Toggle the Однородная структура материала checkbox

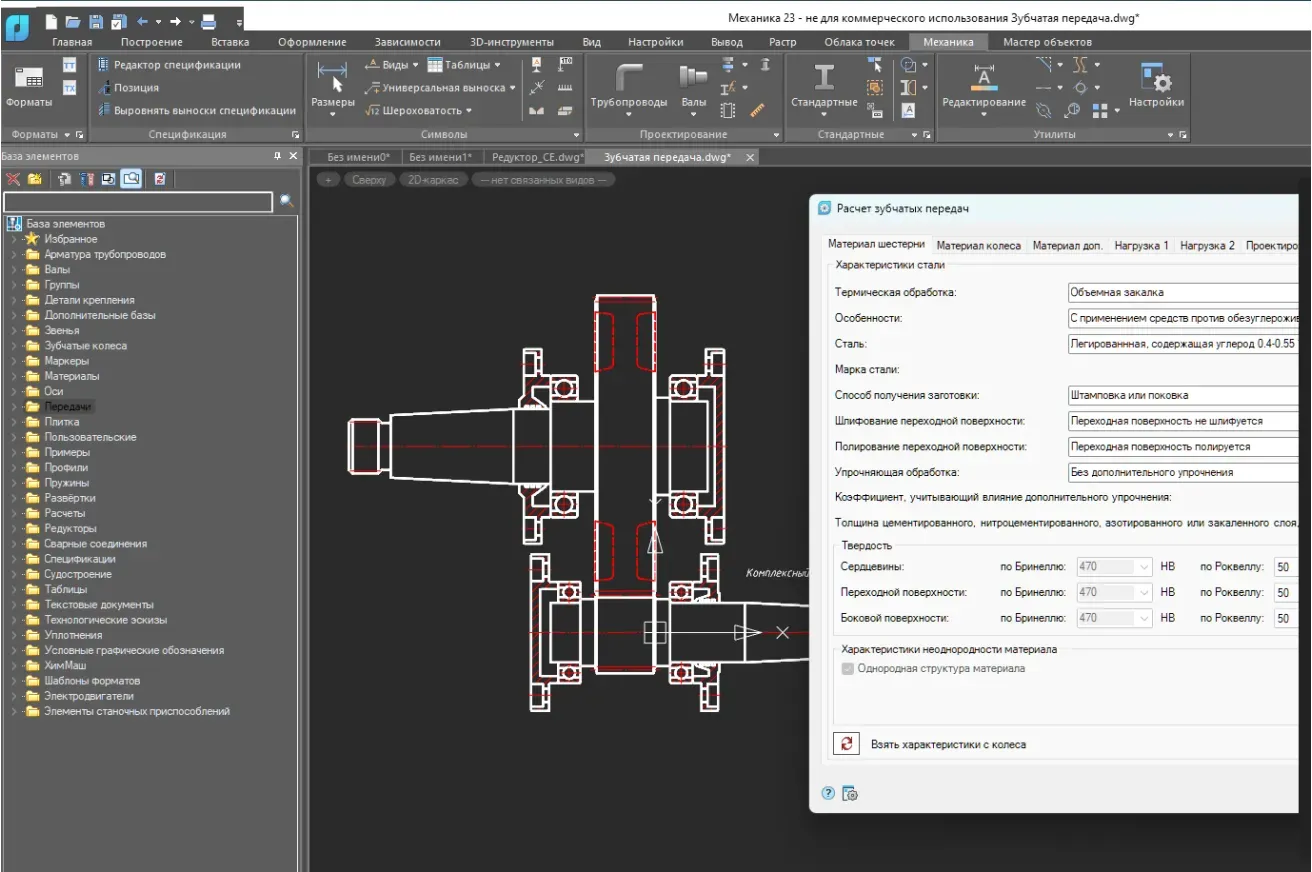848,669
